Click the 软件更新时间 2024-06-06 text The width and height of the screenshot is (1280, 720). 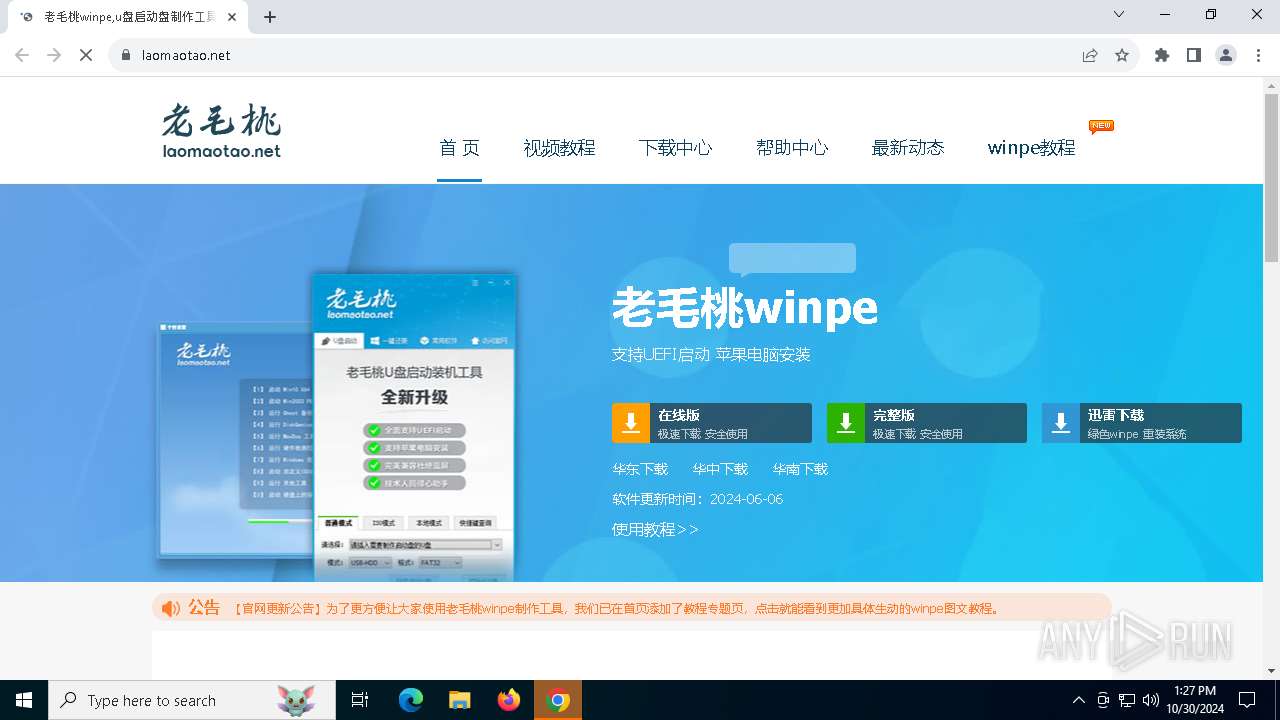[x=698, y=499]
